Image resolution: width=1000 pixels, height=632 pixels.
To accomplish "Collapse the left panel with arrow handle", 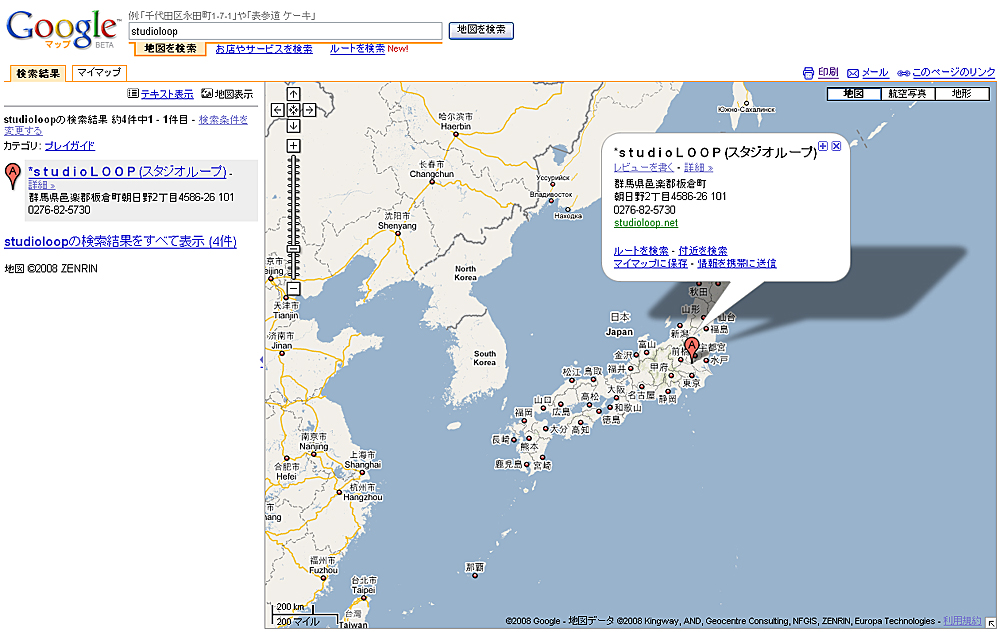I will pos(261,360).
